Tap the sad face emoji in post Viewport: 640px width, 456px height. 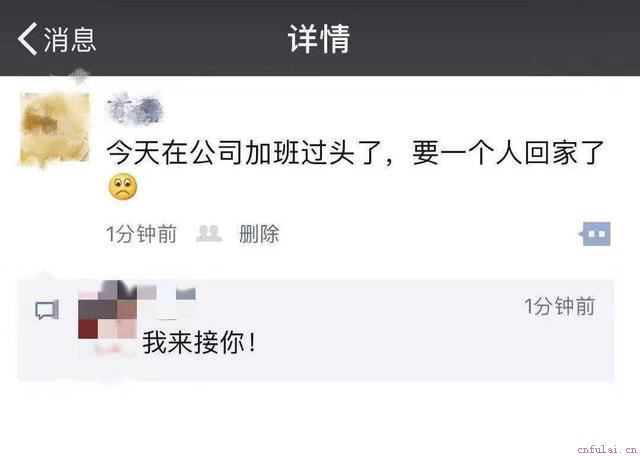(123, 187)
